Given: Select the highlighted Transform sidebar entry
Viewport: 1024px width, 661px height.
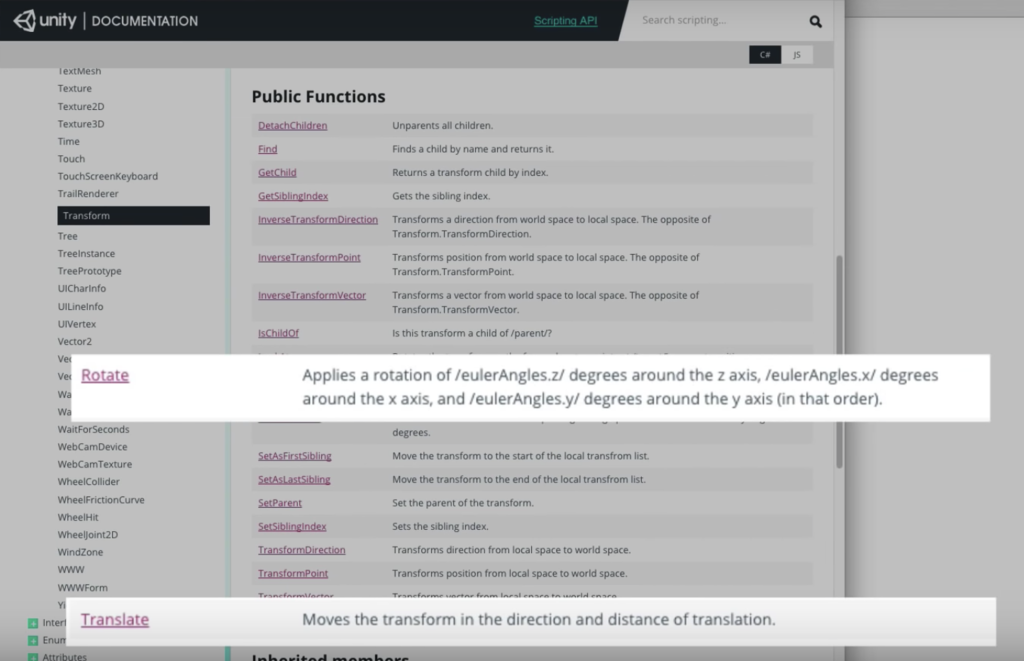Looking at the screenshot, I should tap(133, 216).
